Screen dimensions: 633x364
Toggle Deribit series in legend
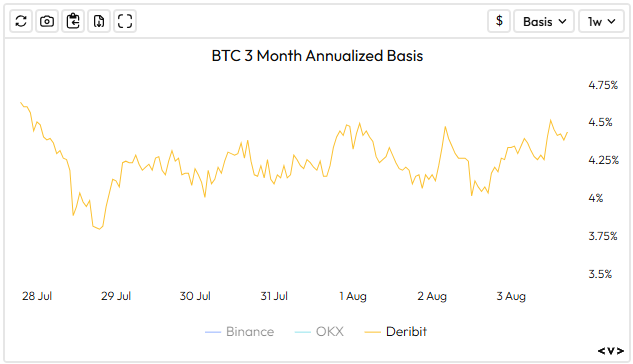pyautogui.click(x=396, y=332)
